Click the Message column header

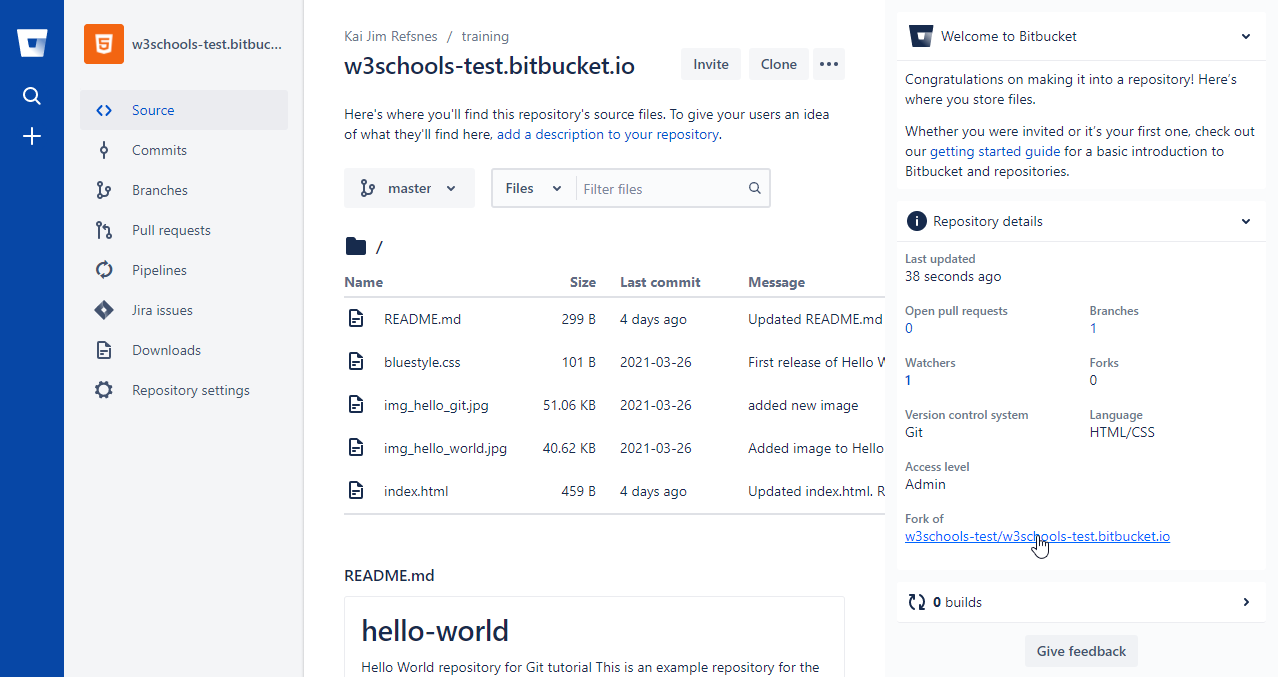point(776,282)
